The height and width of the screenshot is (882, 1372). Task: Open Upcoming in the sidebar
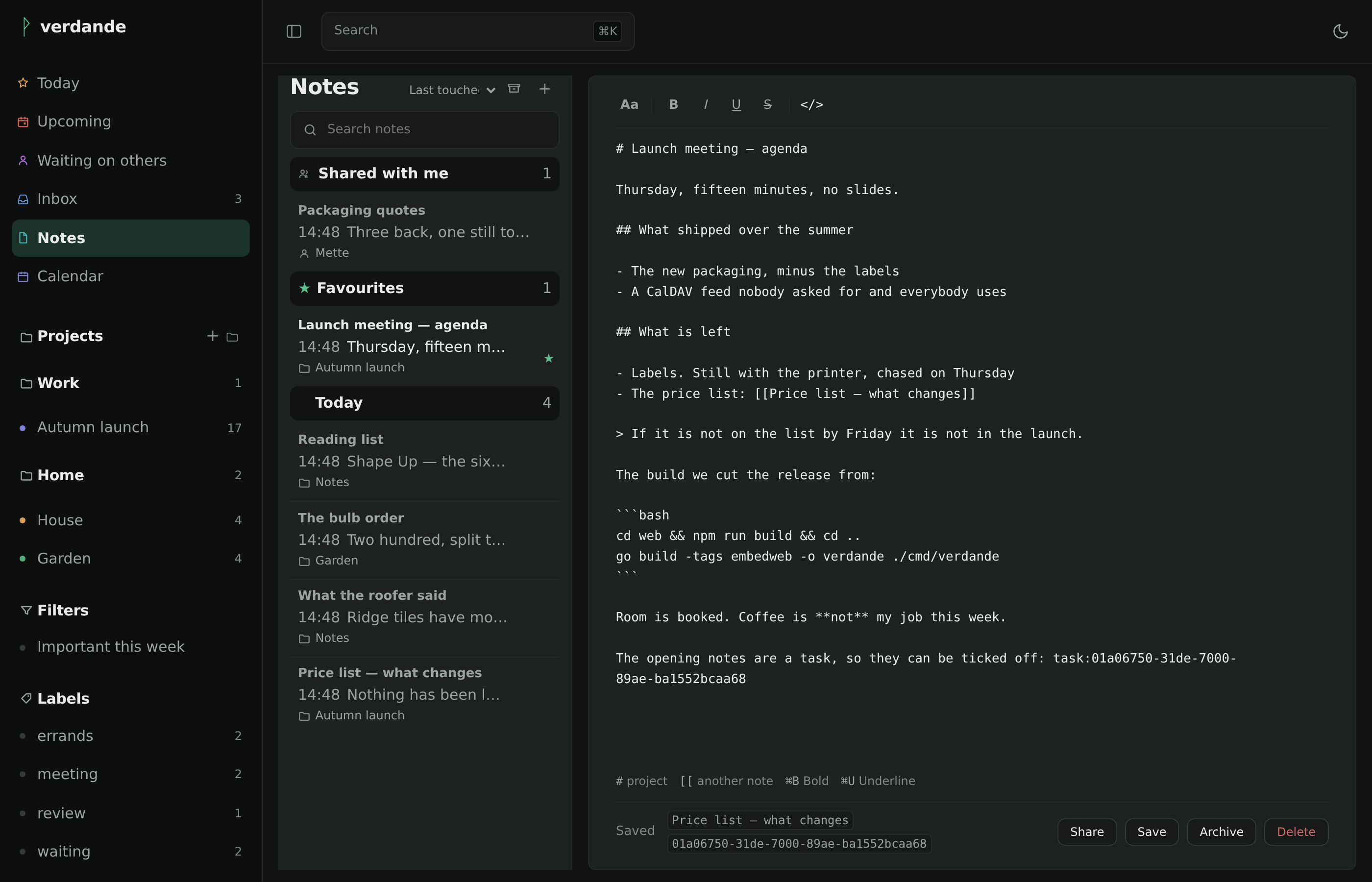click(x=130, y=122)
